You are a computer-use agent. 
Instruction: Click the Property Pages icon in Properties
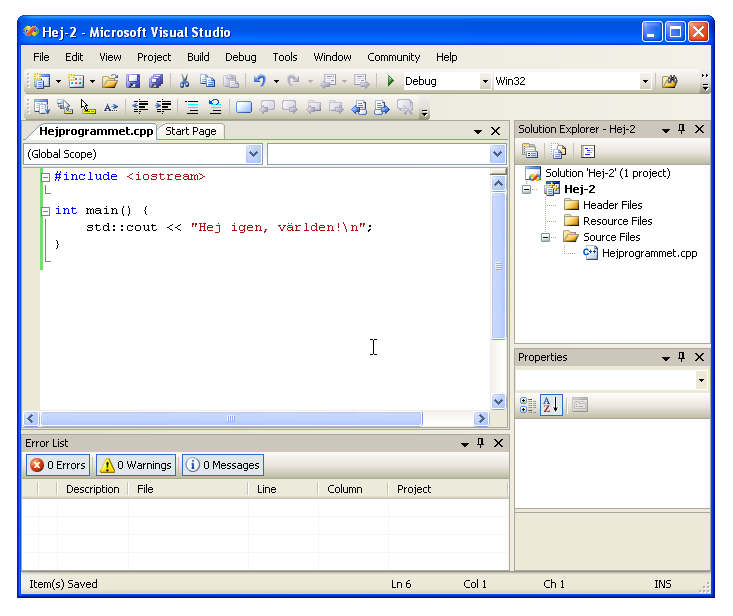point(580,405)
